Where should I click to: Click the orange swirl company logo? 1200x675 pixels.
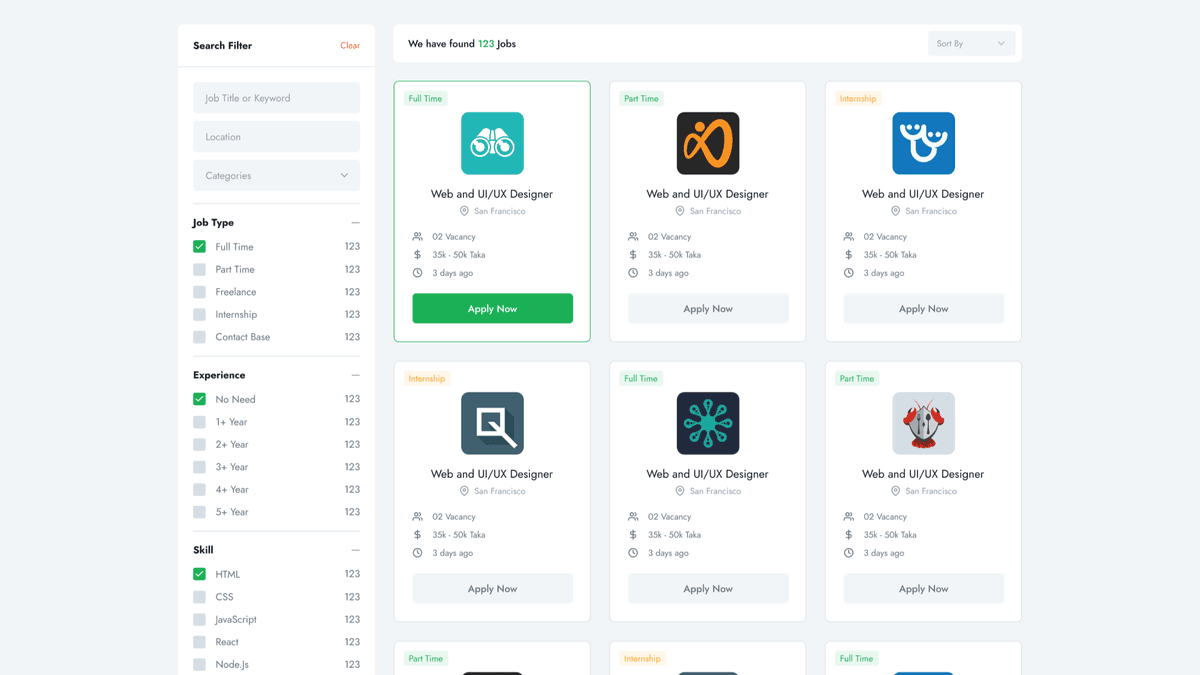point(707,143)
